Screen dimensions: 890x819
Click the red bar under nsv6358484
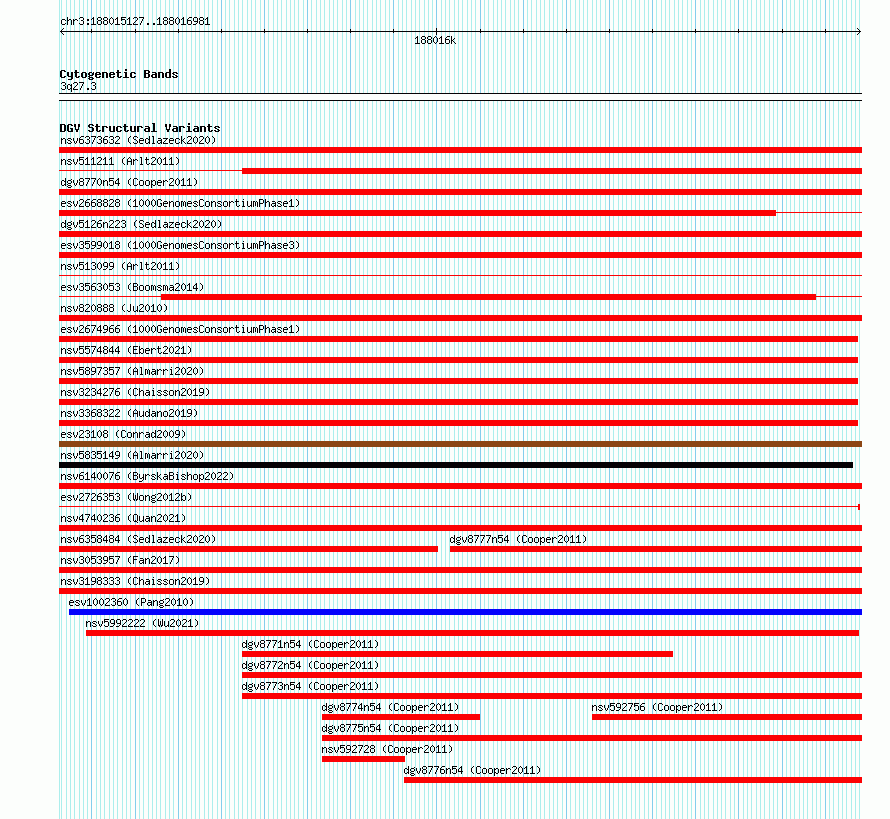(x=249, y=549)
